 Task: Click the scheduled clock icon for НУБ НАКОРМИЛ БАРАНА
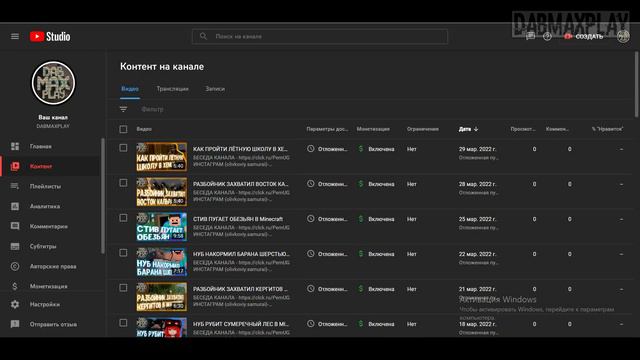tap(311, 253)
